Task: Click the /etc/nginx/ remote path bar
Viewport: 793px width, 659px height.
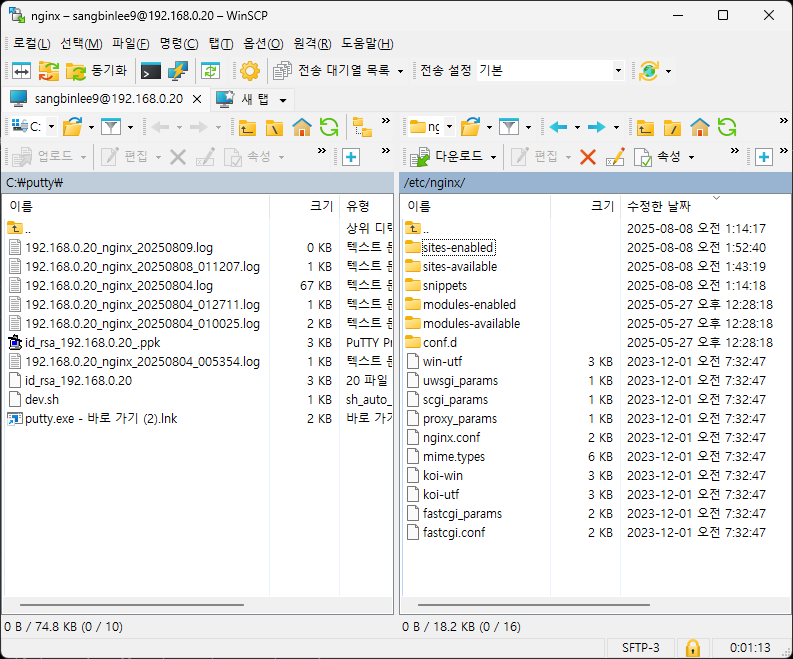Action: (595, 183)
